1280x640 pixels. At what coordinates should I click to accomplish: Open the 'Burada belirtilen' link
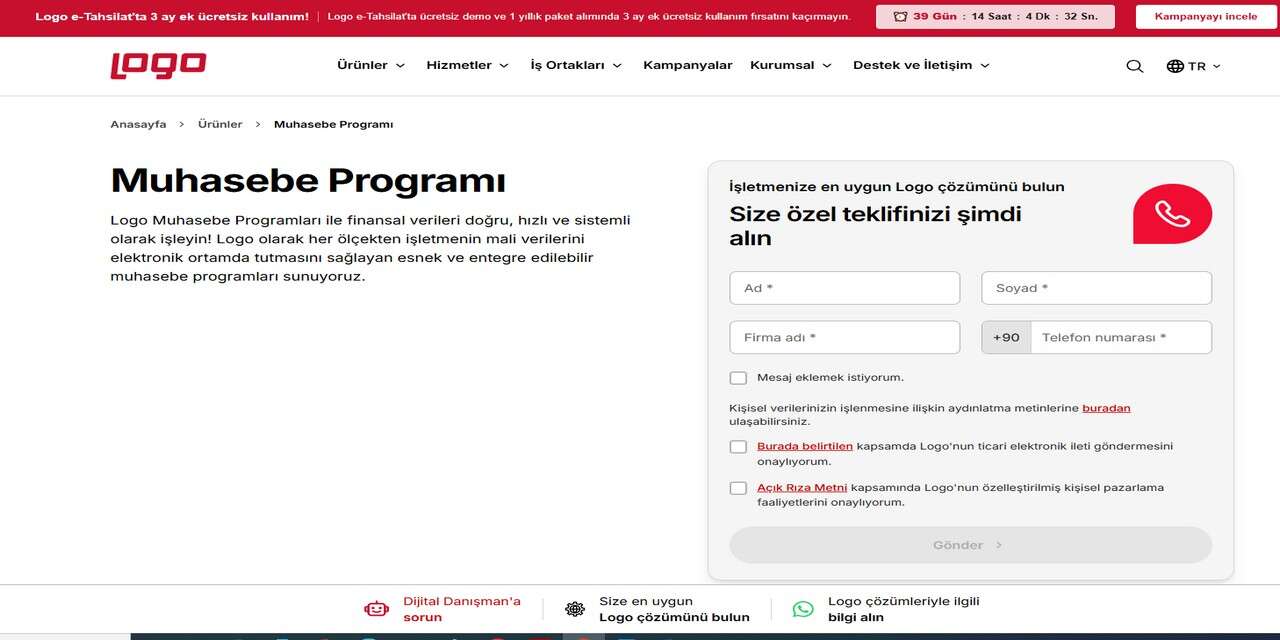(x=805, y=446)
